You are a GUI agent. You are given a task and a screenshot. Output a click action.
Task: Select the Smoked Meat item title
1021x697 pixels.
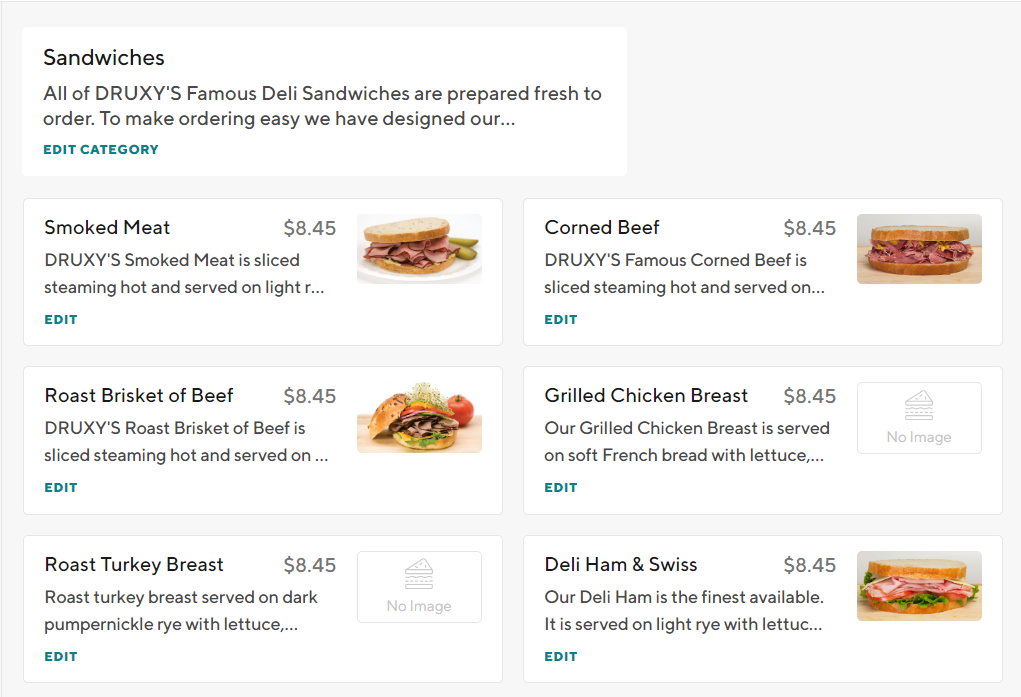pyautogui.click(x=107, y=228)
